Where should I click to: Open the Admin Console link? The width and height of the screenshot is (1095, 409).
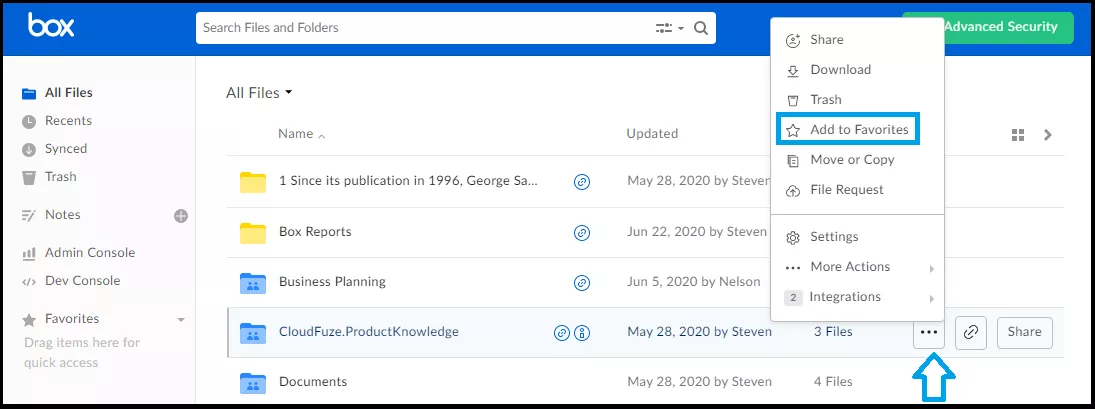click(x=90, y=253)
